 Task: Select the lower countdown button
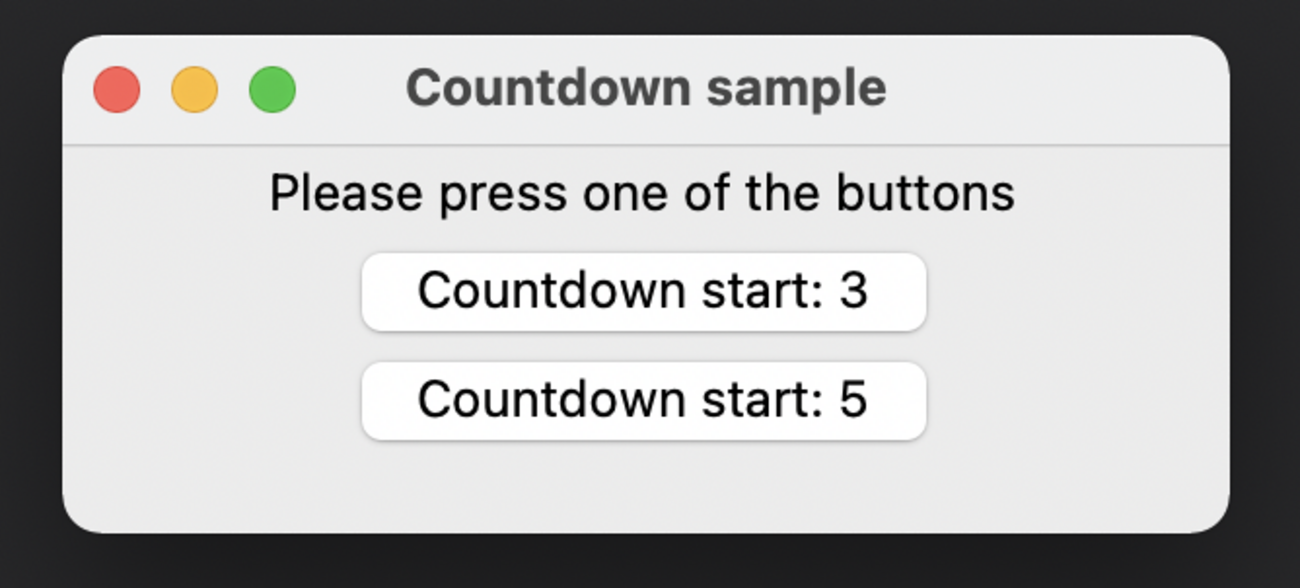[x=643, y=400]
